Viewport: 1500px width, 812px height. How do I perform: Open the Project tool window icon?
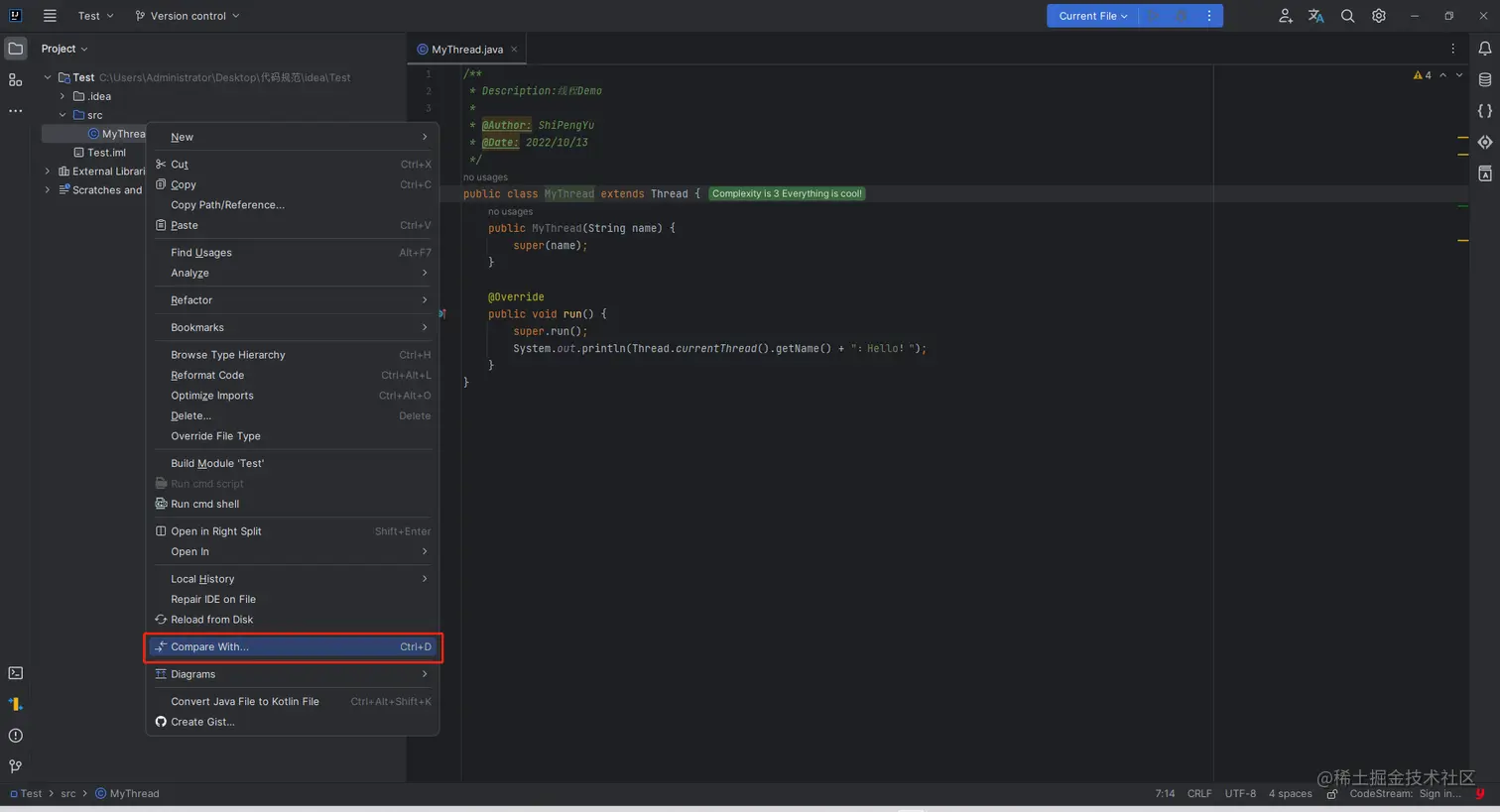pos(16,49)
